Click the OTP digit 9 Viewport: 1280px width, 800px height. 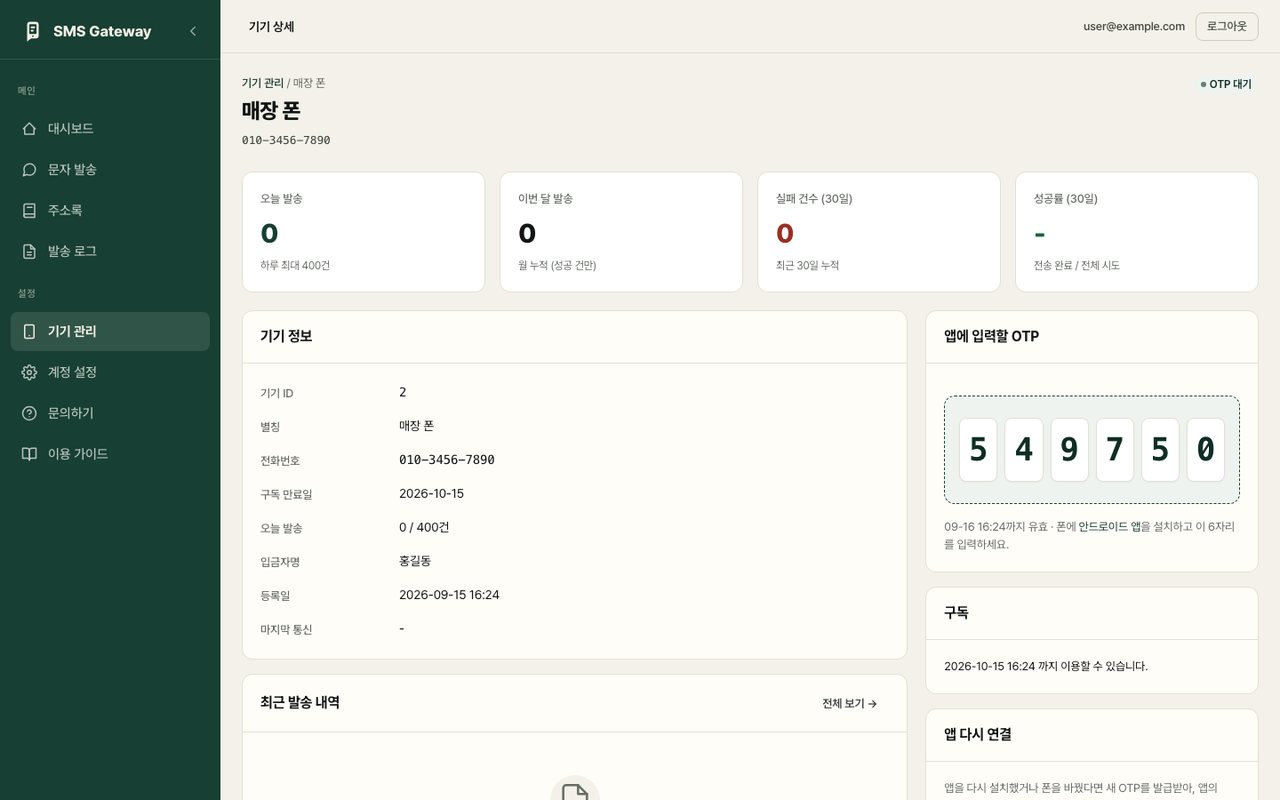click(1069, 450)
